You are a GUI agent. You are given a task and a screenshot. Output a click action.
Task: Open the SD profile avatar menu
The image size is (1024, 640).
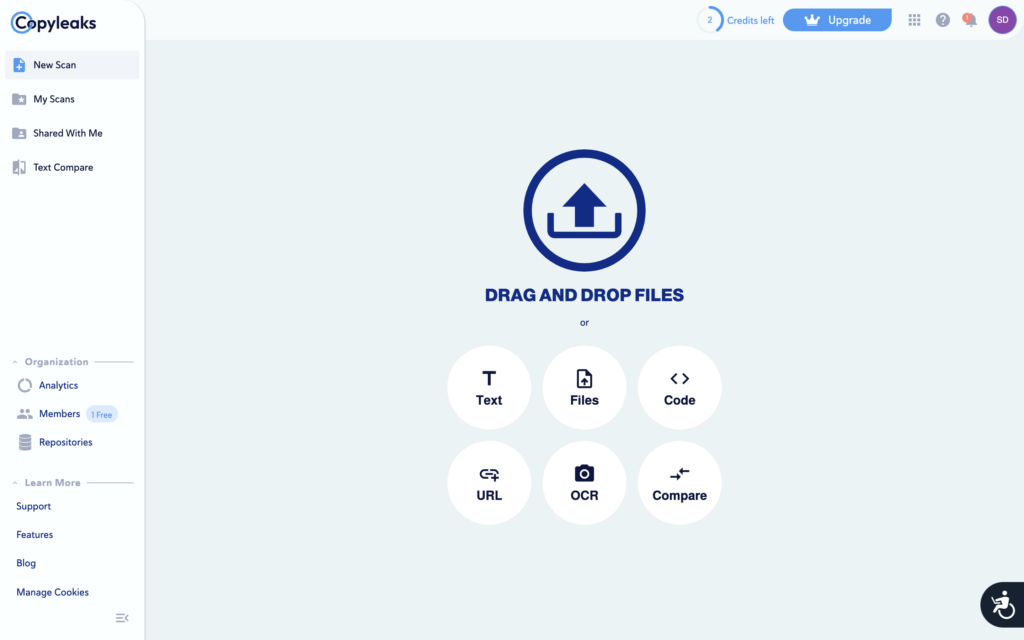[x=1002, y=19]
